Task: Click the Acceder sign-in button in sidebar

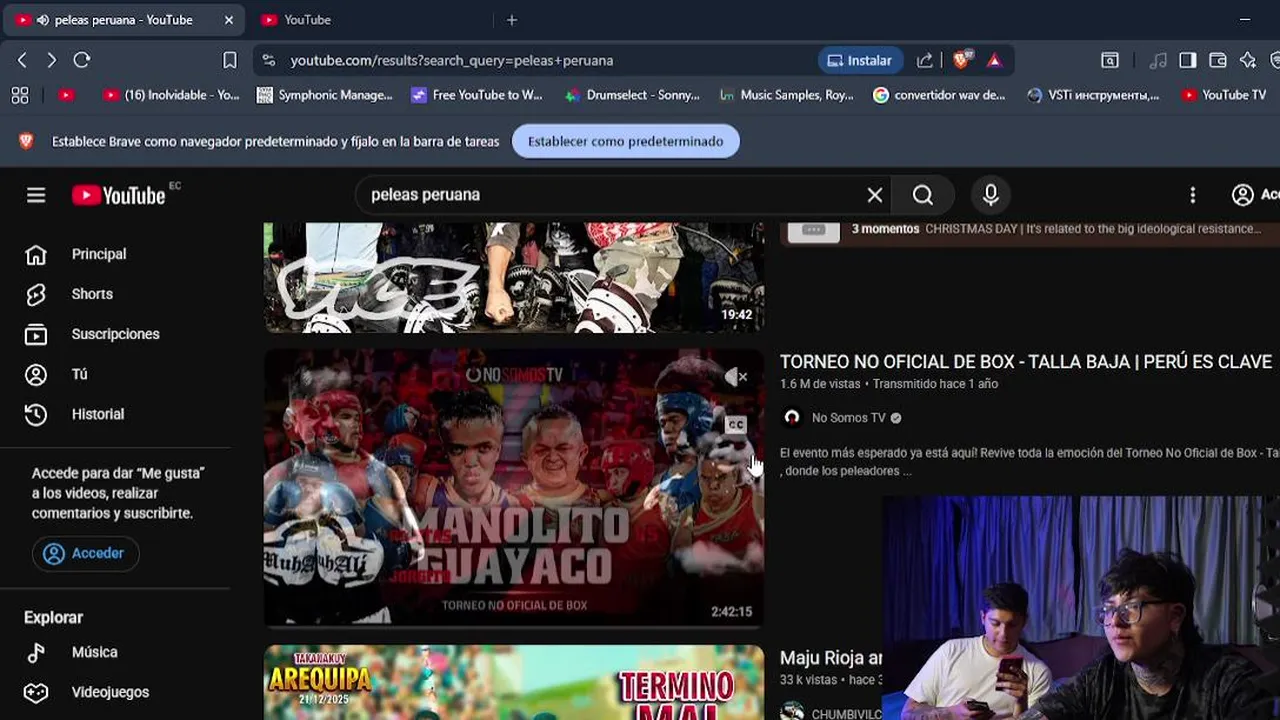Action: [85, 553]
